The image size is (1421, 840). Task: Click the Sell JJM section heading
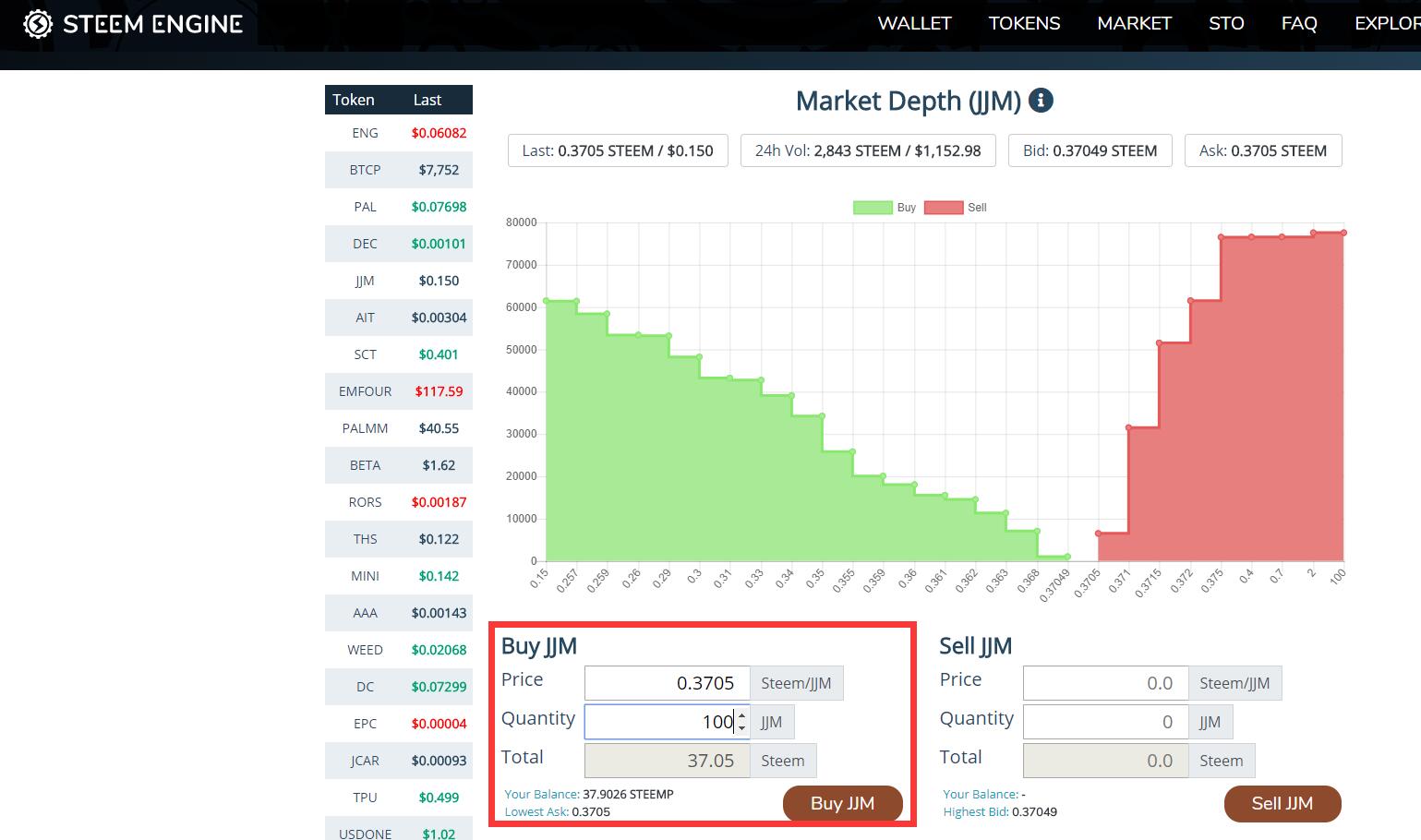pos(976,646)
